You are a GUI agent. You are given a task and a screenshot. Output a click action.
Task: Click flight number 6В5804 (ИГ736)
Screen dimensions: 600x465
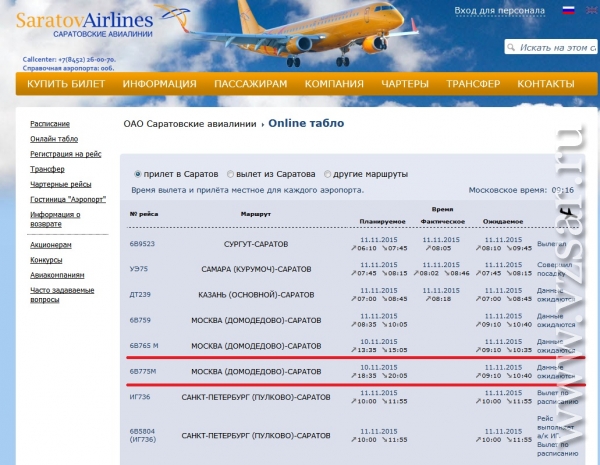tap(143, 436)
